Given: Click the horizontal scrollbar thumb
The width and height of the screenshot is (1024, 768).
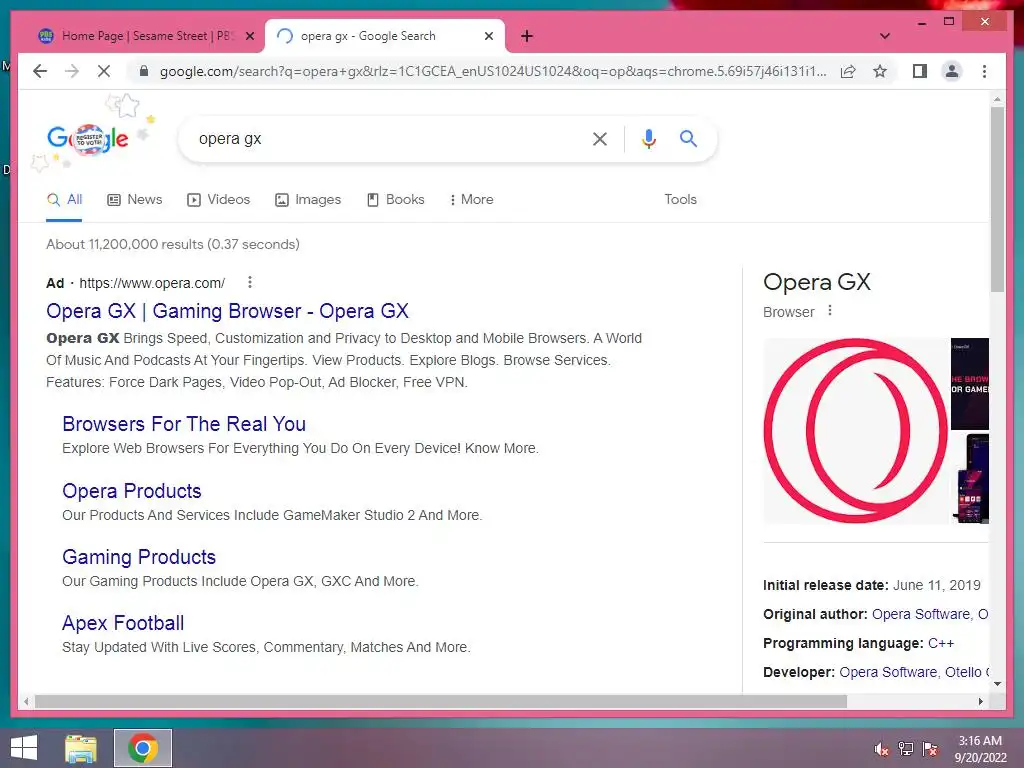Looking at the screenshot, I should point(441,701).
